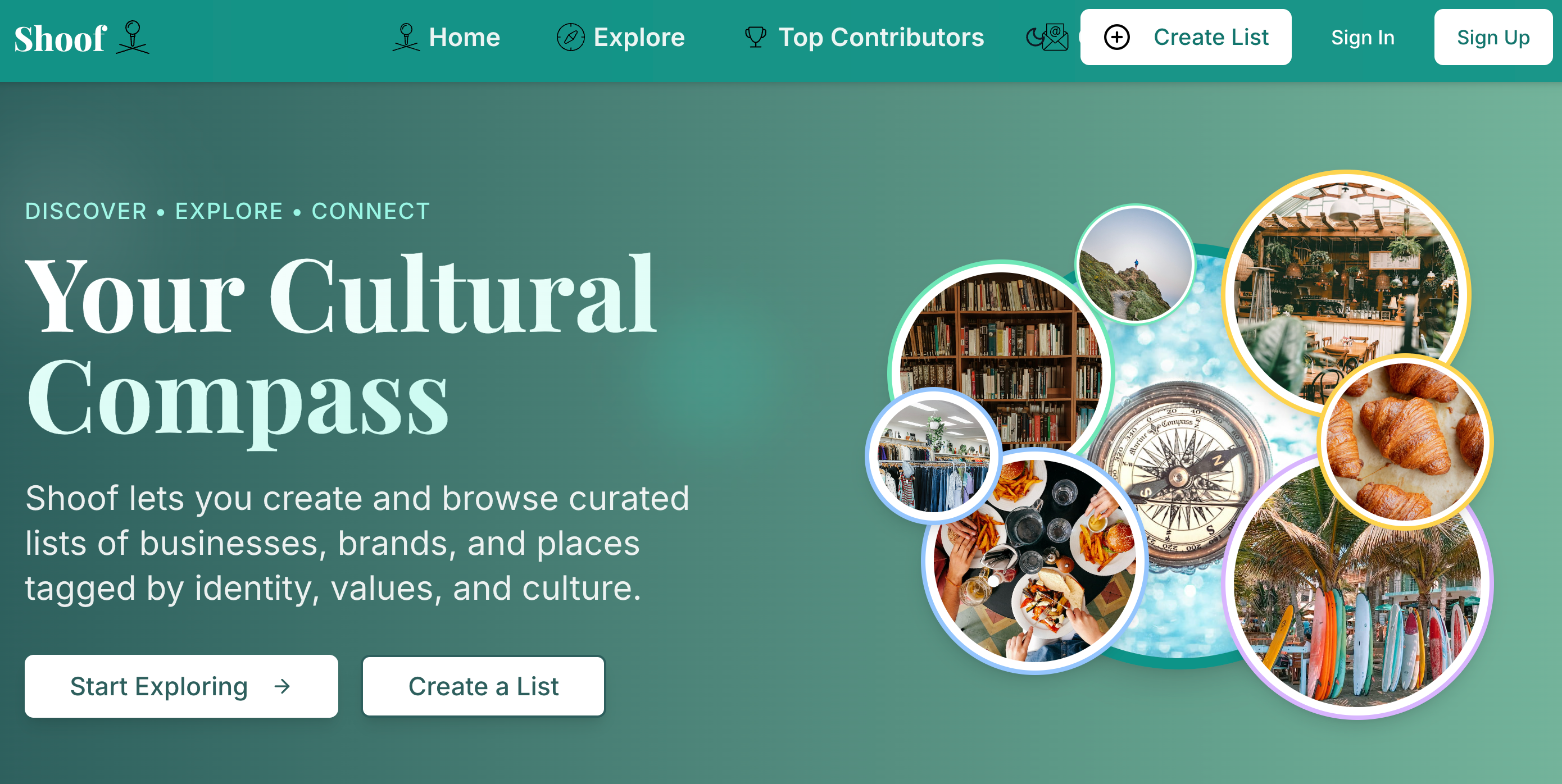The width and height of the screenshot is (1562, 784).
Task: Click the Shoof logo in the header
Action: pyautogui.click(x=82, y=38)
